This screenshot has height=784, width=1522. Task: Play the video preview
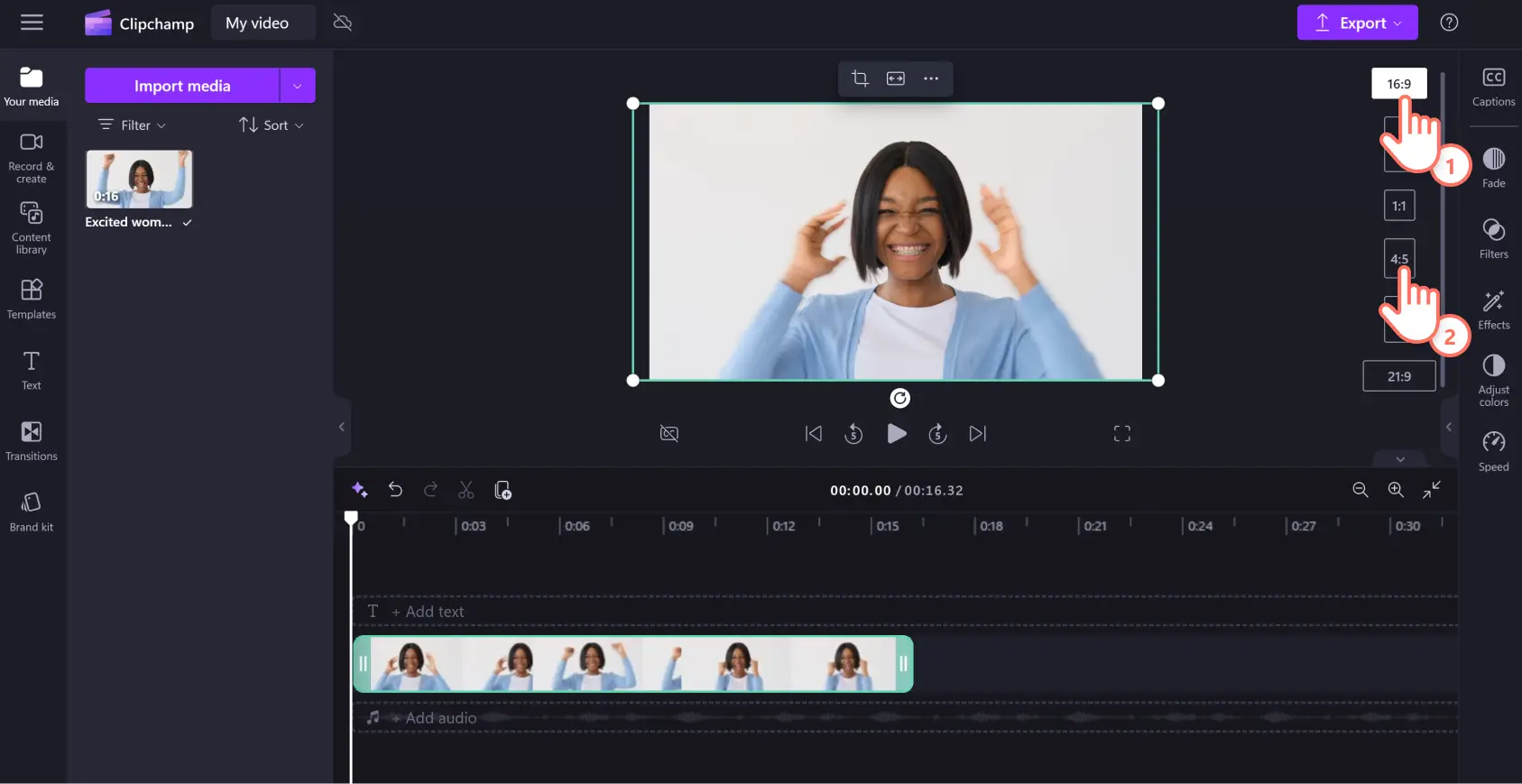coord(897,434)
